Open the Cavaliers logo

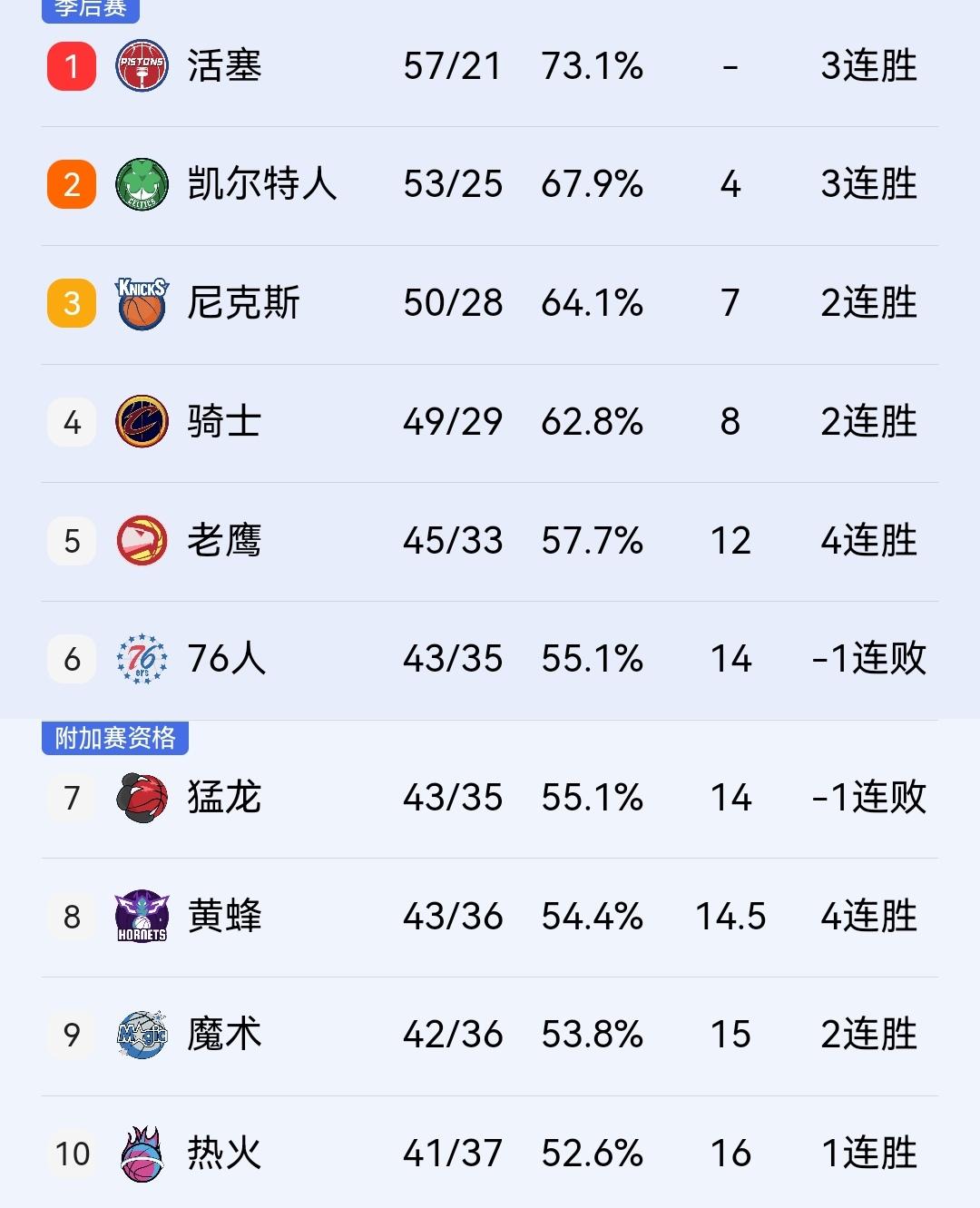141,422
